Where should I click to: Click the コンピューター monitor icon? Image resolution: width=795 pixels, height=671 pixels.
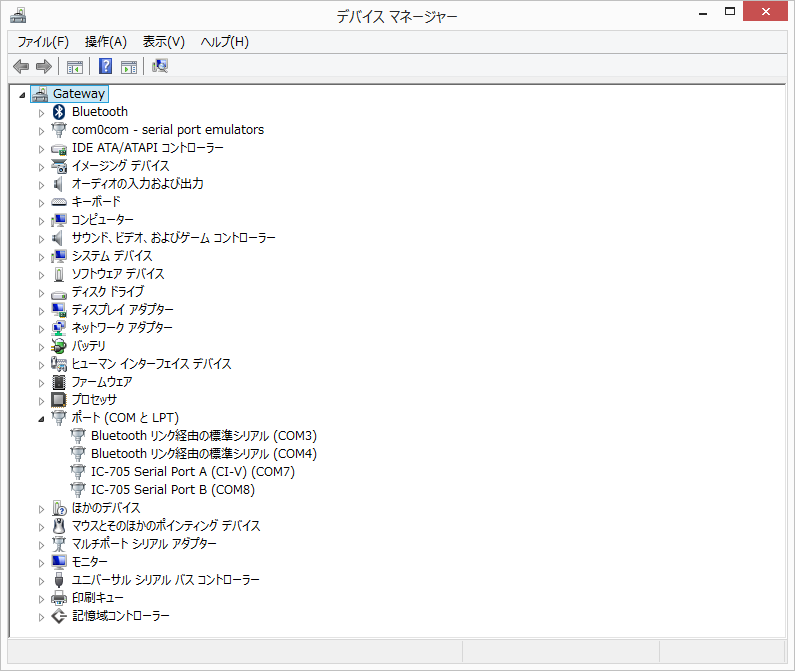tap(59, 220)
